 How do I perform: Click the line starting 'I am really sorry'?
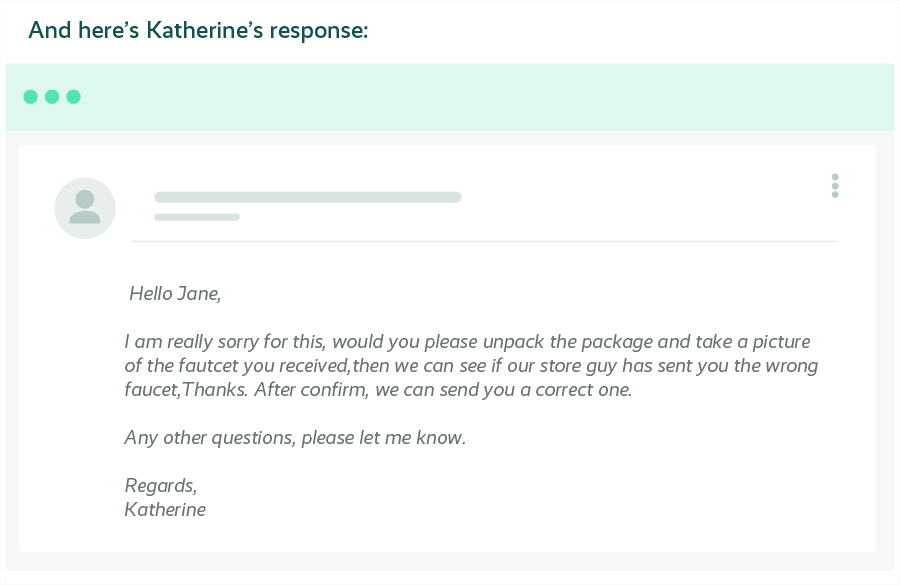coord(467,342)
